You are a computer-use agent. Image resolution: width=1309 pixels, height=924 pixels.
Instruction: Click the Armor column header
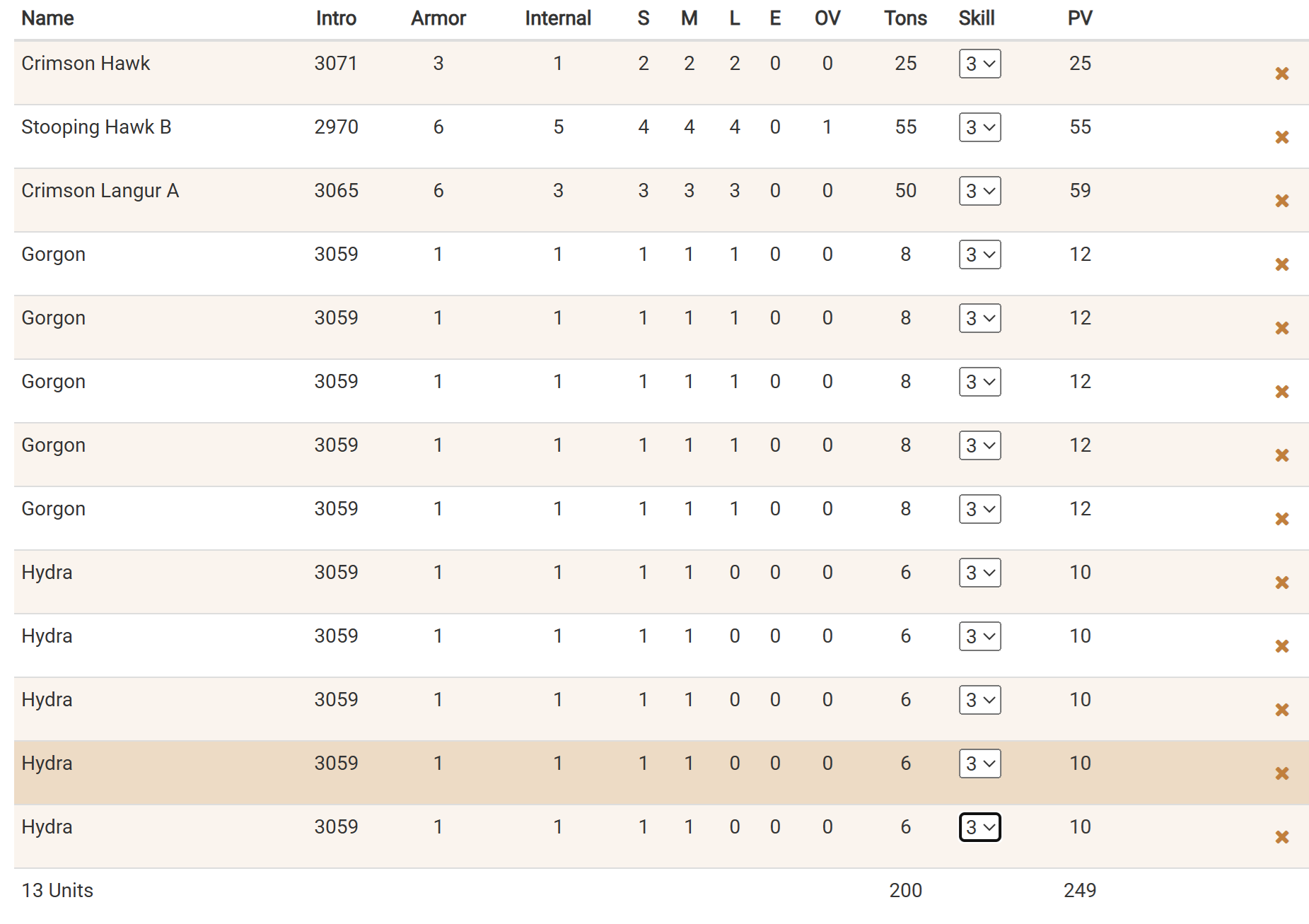[438, 18]
